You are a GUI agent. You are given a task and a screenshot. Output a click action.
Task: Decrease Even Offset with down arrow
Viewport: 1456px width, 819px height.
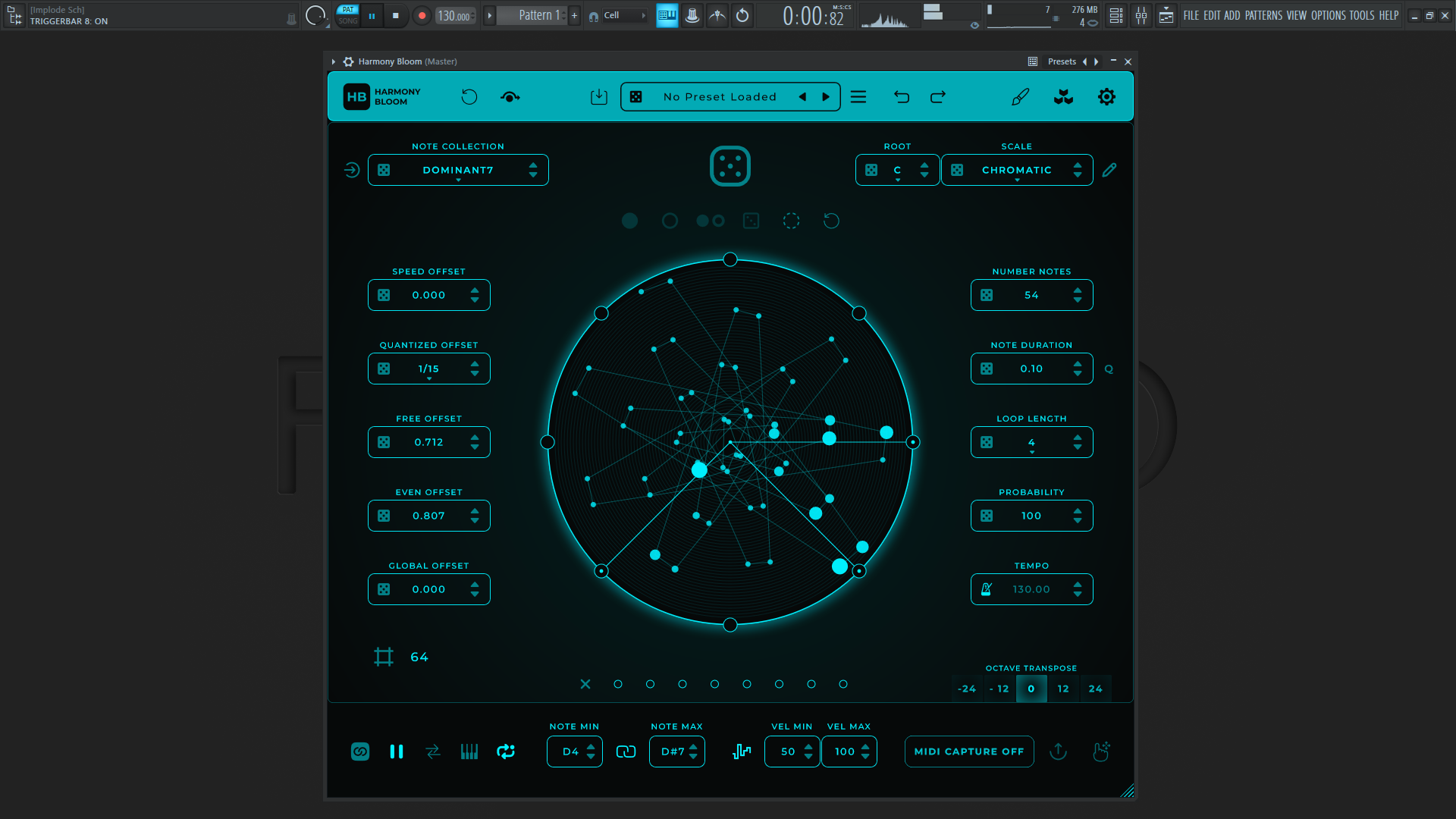point(475,521)
